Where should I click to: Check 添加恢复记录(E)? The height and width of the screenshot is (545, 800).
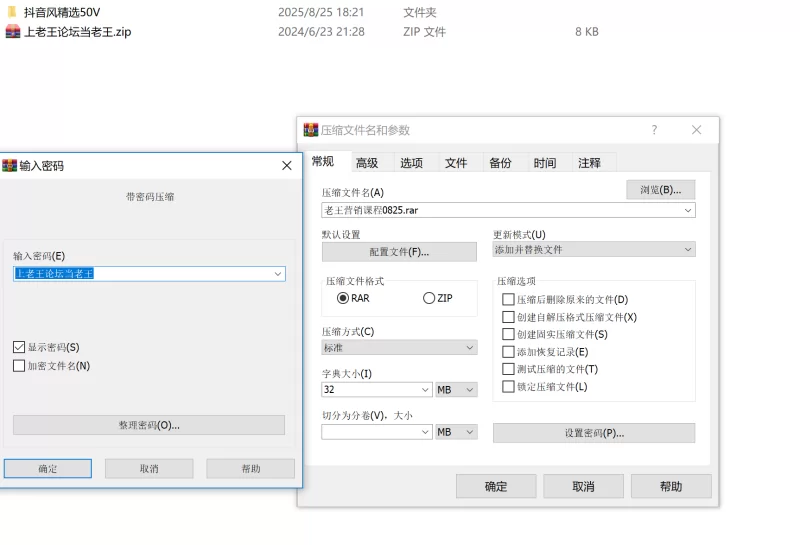pyautogui.click(x=508, y=352)
